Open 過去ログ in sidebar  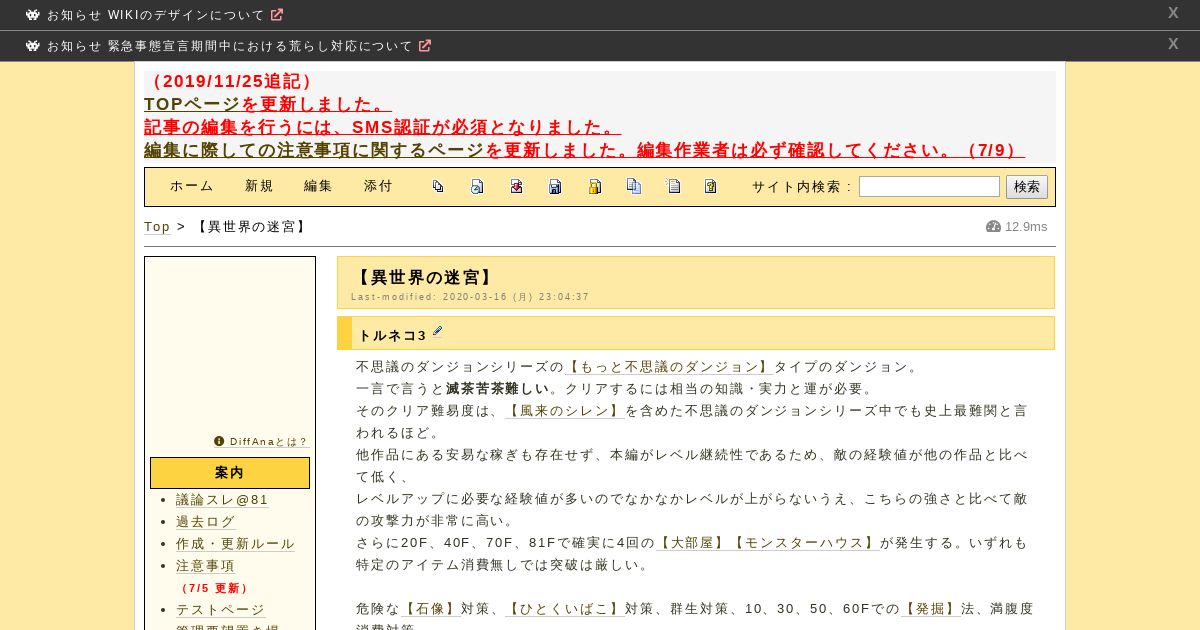[x=205, y=521]
